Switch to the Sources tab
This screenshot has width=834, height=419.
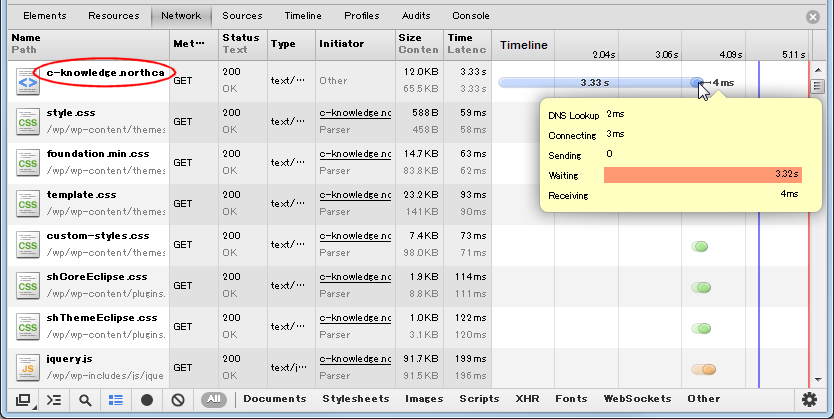[x=242, y=16]
